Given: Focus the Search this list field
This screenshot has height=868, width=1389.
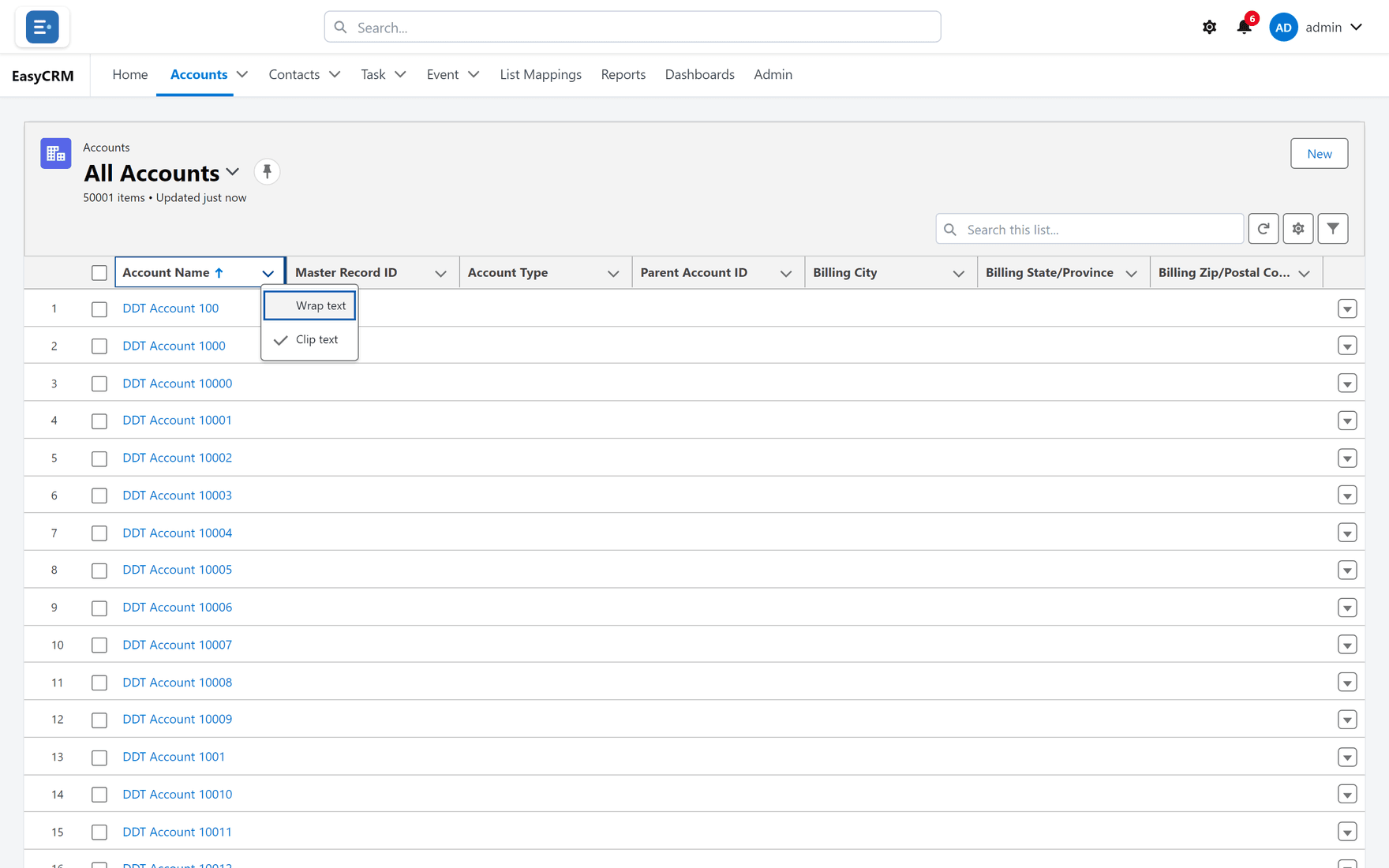Looking at the screenshot, I should [1089, 229].
